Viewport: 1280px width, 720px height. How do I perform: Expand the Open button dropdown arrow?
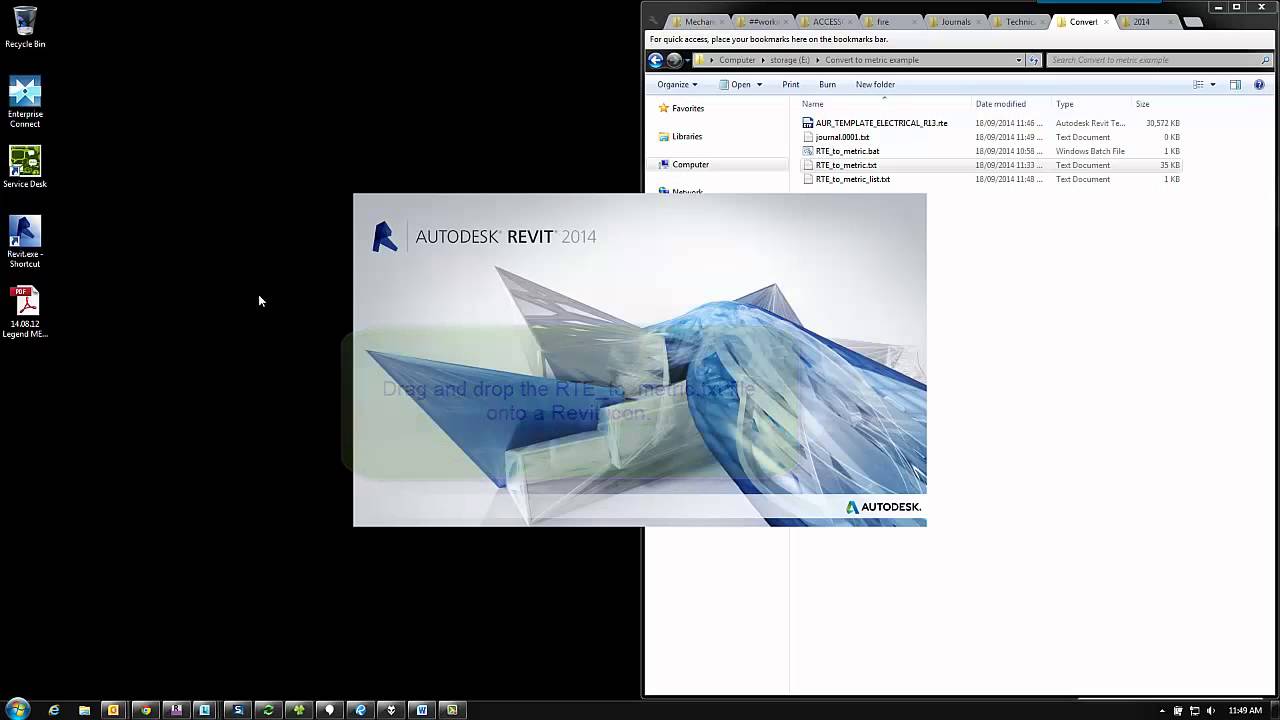[x=760, y=85]
